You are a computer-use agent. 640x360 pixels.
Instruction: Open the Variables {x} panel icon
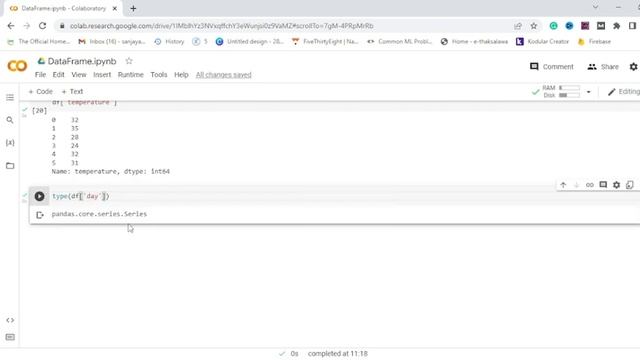coord(10,142)
